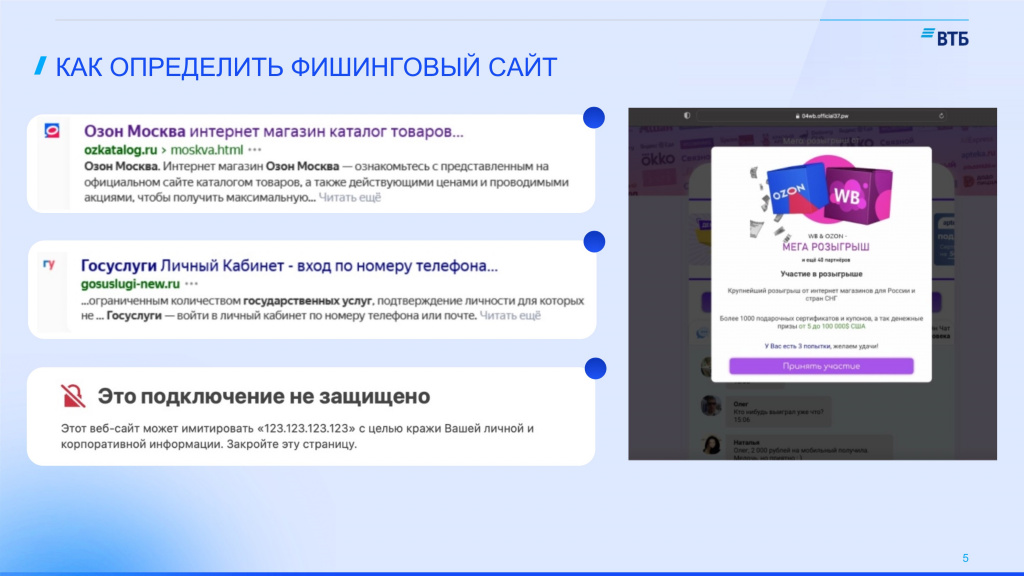1024x576 pixels.
Task: Click Наталья's avatar in the chat
Action: tap(711, 445)
